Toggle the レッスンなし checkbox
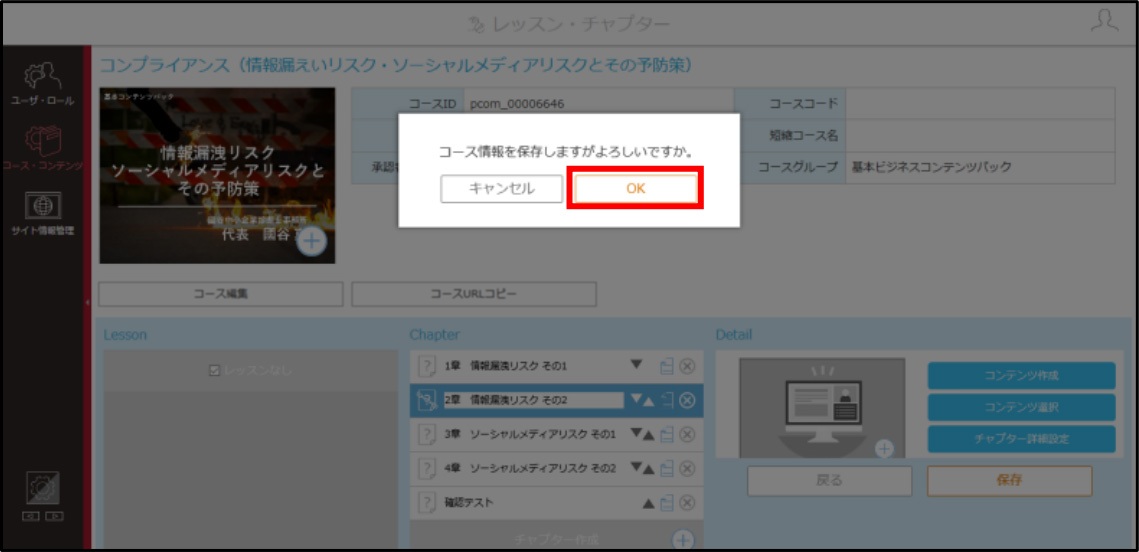 214,370
